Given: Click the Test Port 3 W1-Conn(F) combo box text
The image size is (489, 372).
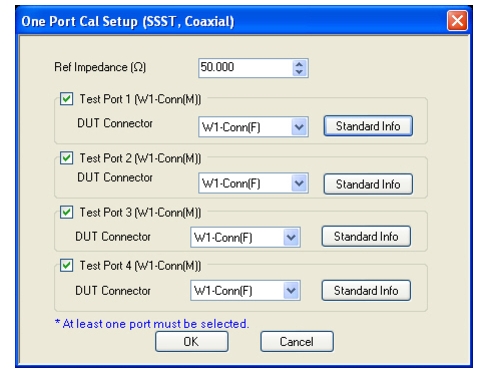Looking at the screenshot, I should coord(223,237).
